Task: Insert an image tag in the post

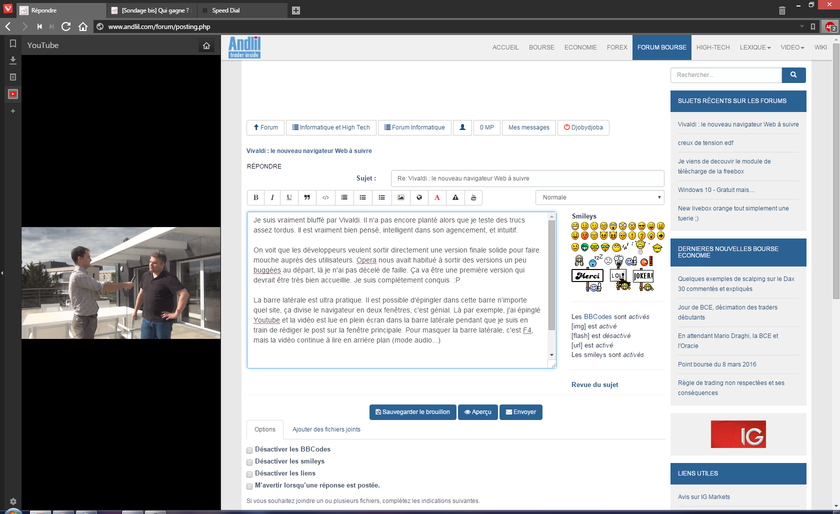Action: click(x=400, y=198)
